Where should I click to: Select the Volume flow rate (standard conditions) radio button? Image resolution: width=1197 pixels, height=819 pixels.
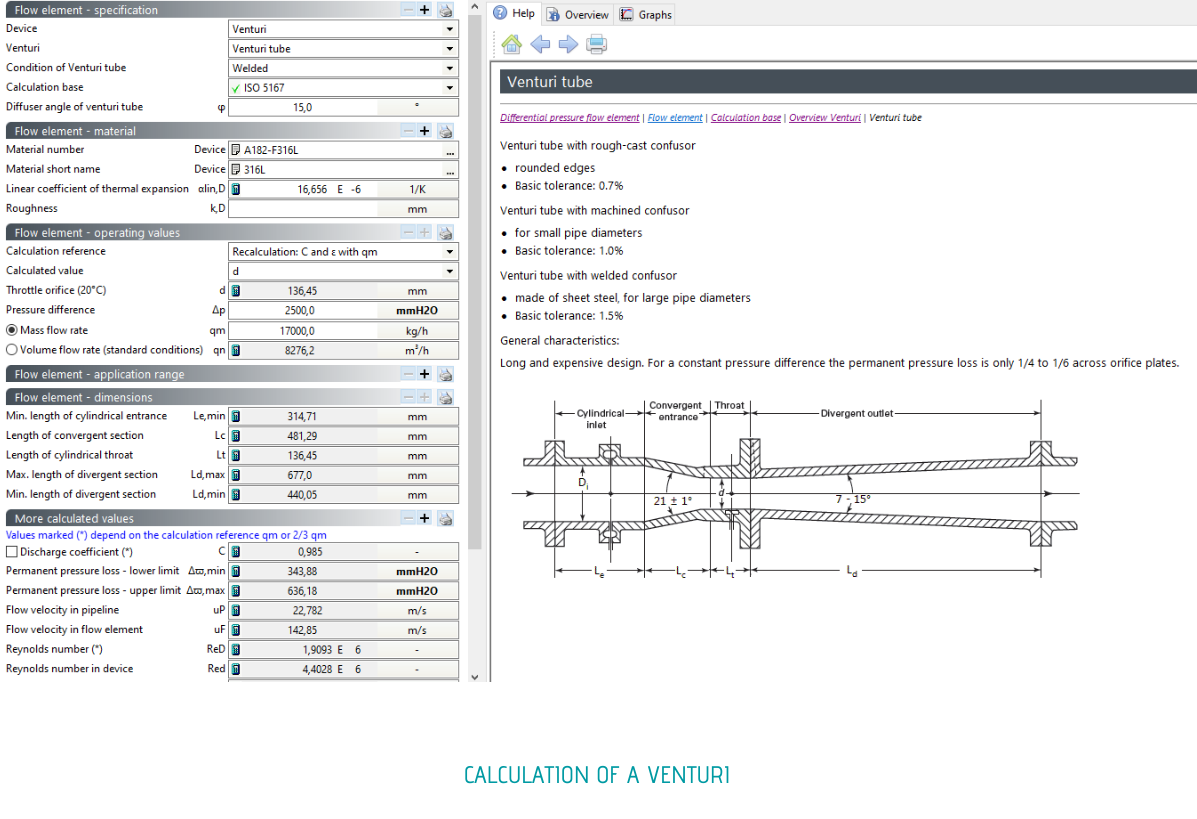click(11, 350)
